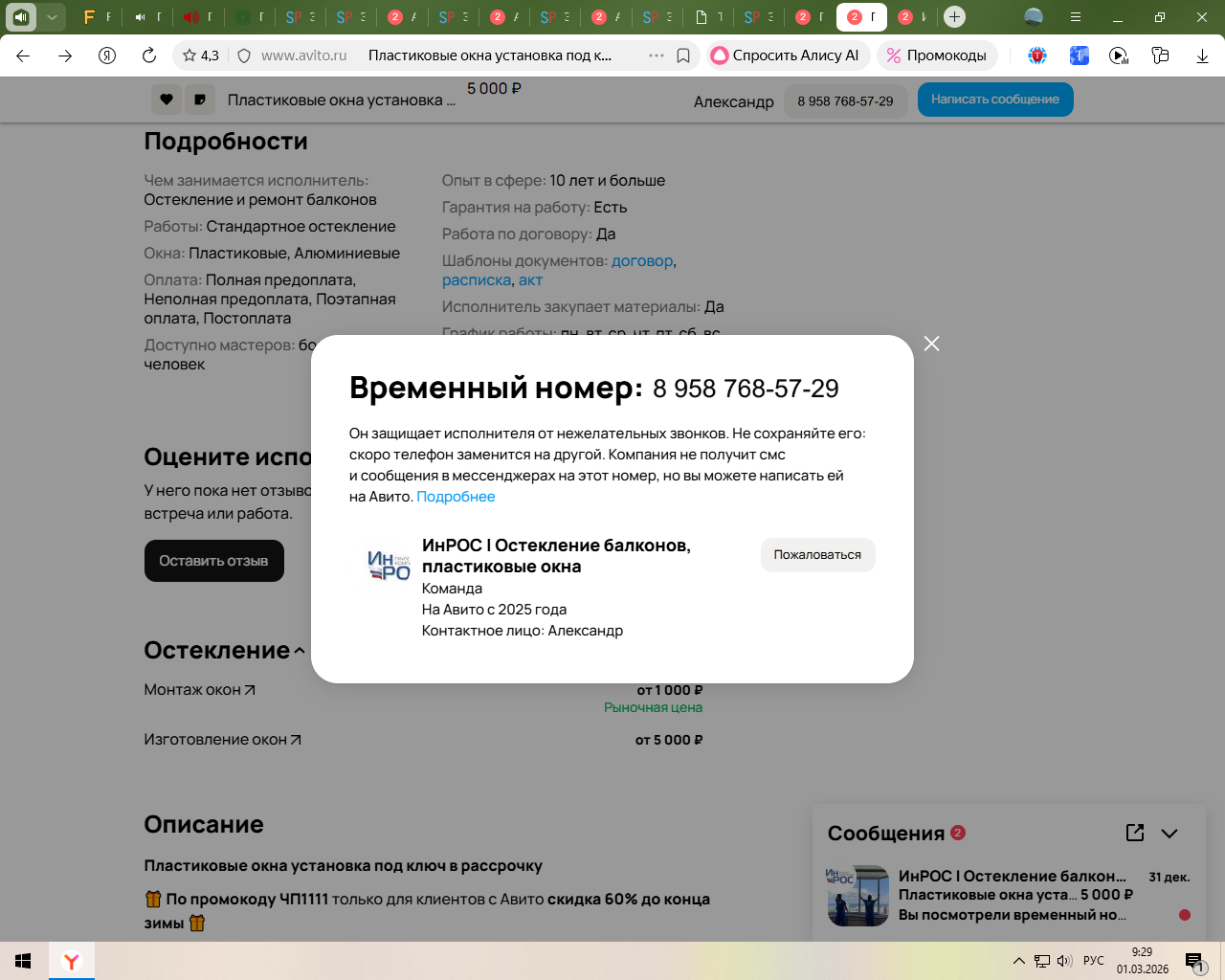The height and width of the screenshot is (980, 1225).
Task: Open the Промокоды panel
Action: (x=937, y=56)
